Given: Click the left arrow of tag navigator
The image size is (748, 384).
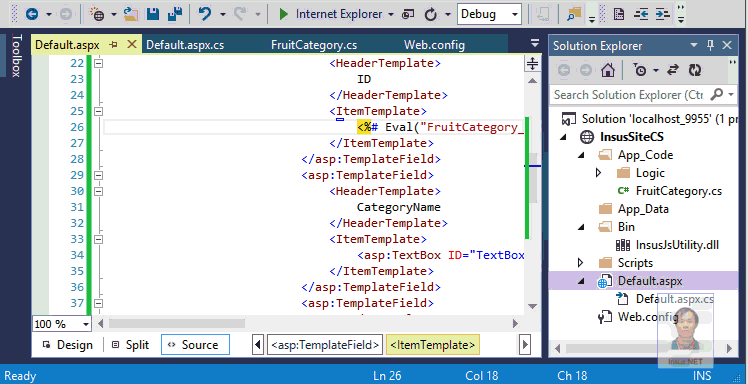Looking at the screenshot, I should tap(258, 344).
